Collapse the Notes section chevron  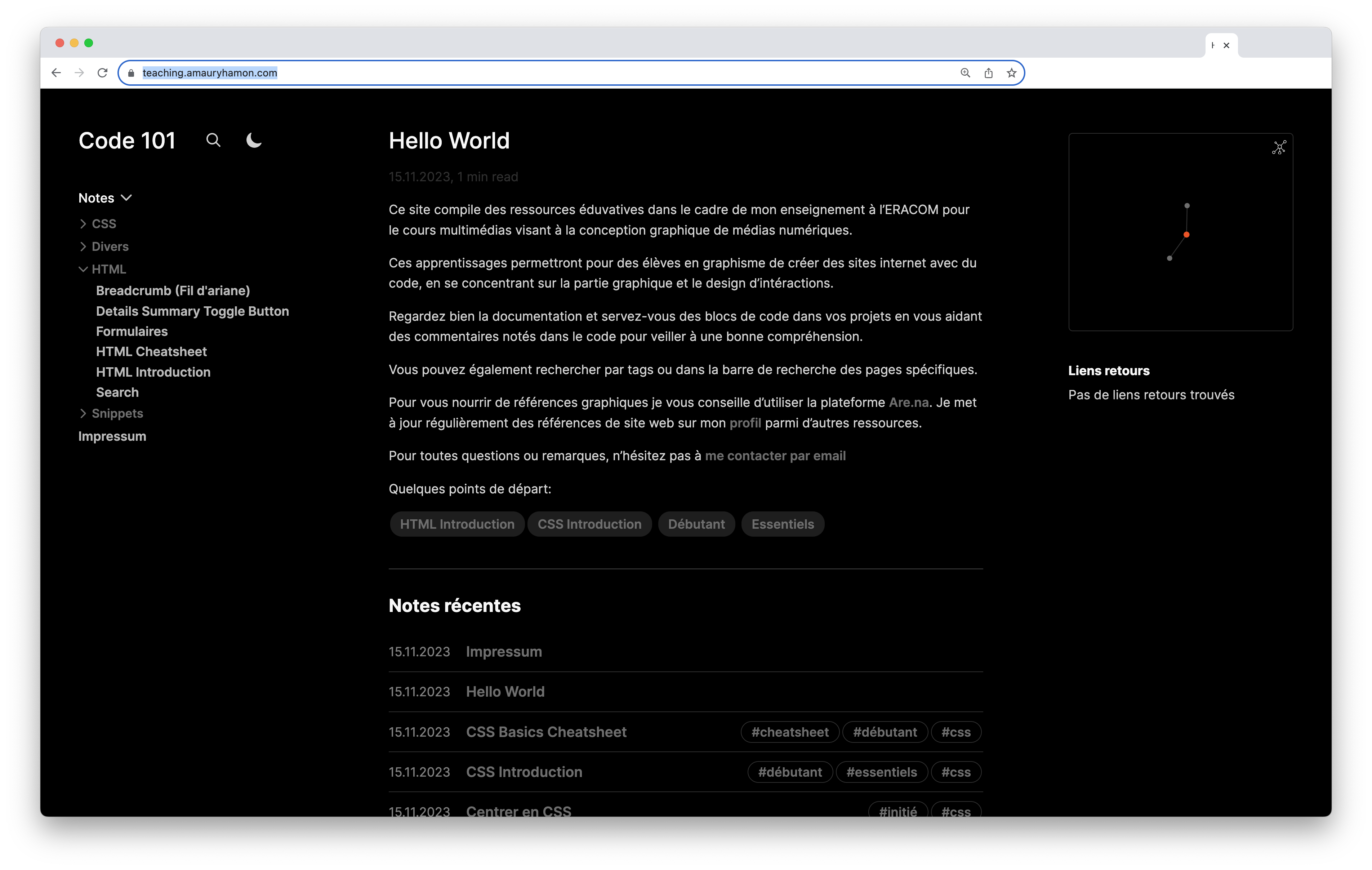coord(126,198)
